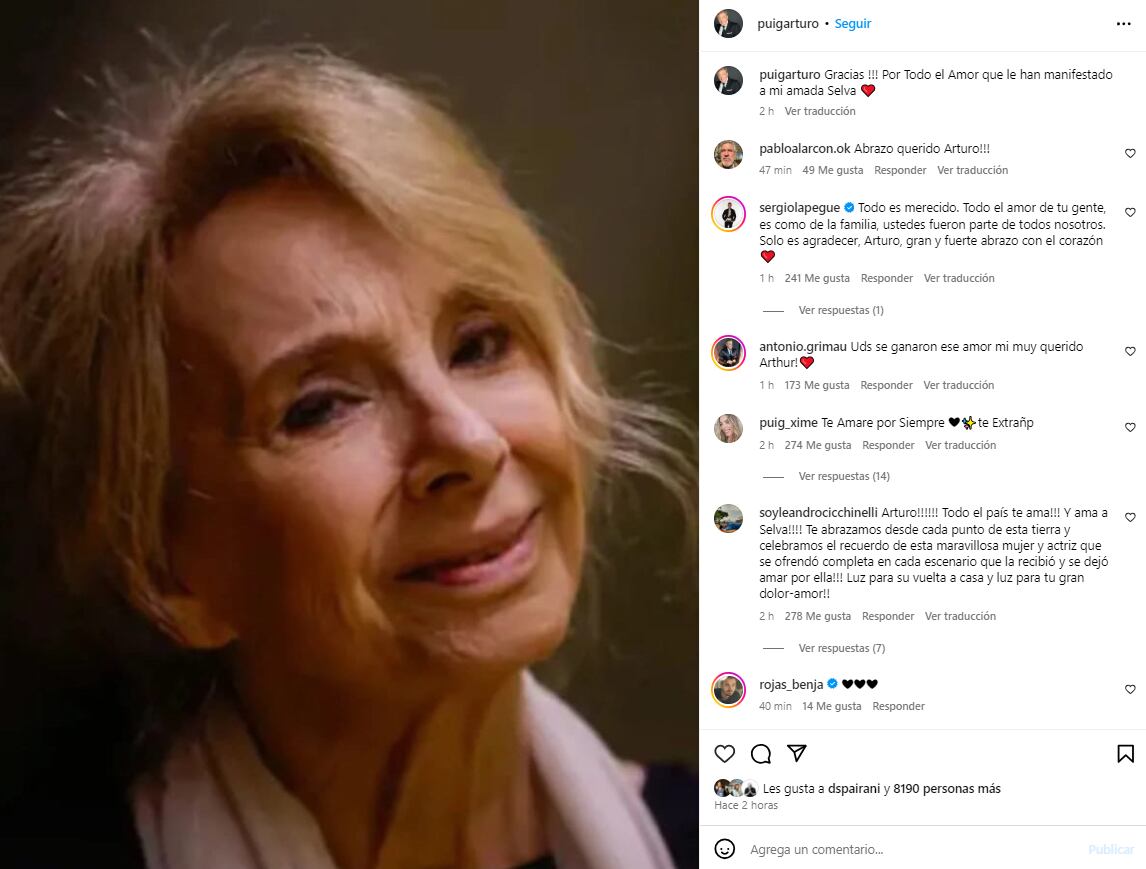Expand sergiolapegue's Ver respuestas (1)
This screenshot has height=869, width=1146.
tap(840, 310)
